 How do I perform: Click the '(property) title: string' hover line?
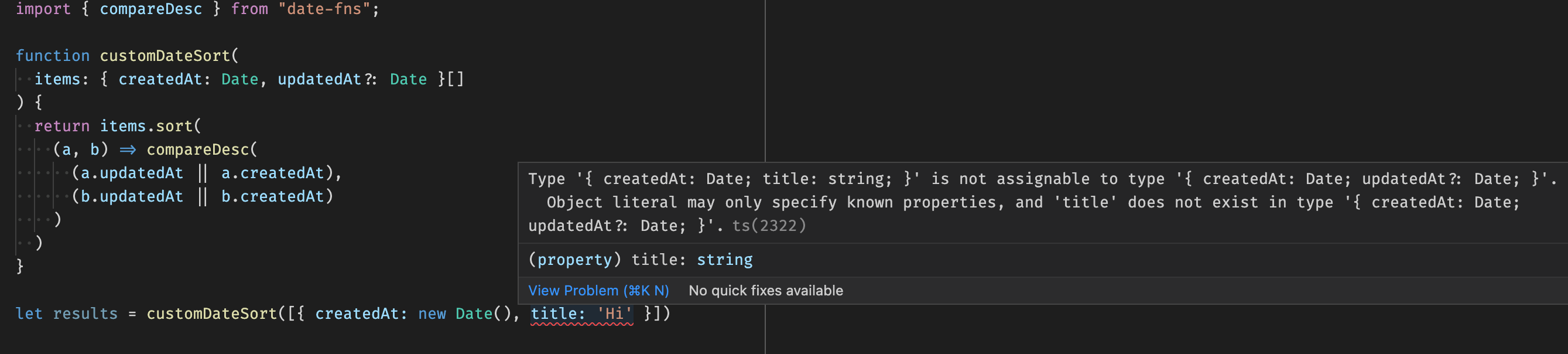[x=641, y=260]
